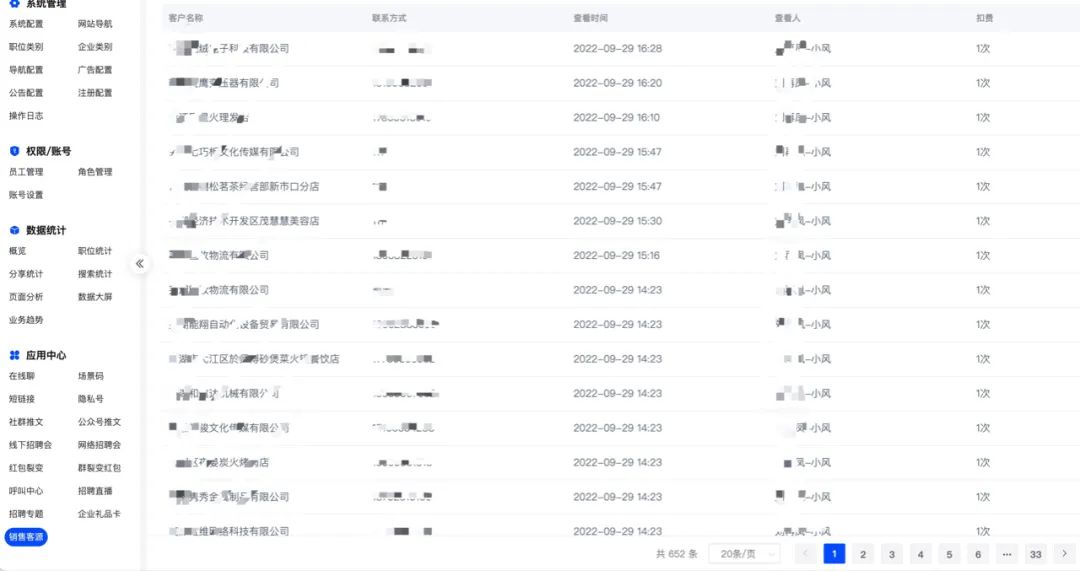
Task: Select 数据大屏 in the data statistics section
Action: (95, 297)
